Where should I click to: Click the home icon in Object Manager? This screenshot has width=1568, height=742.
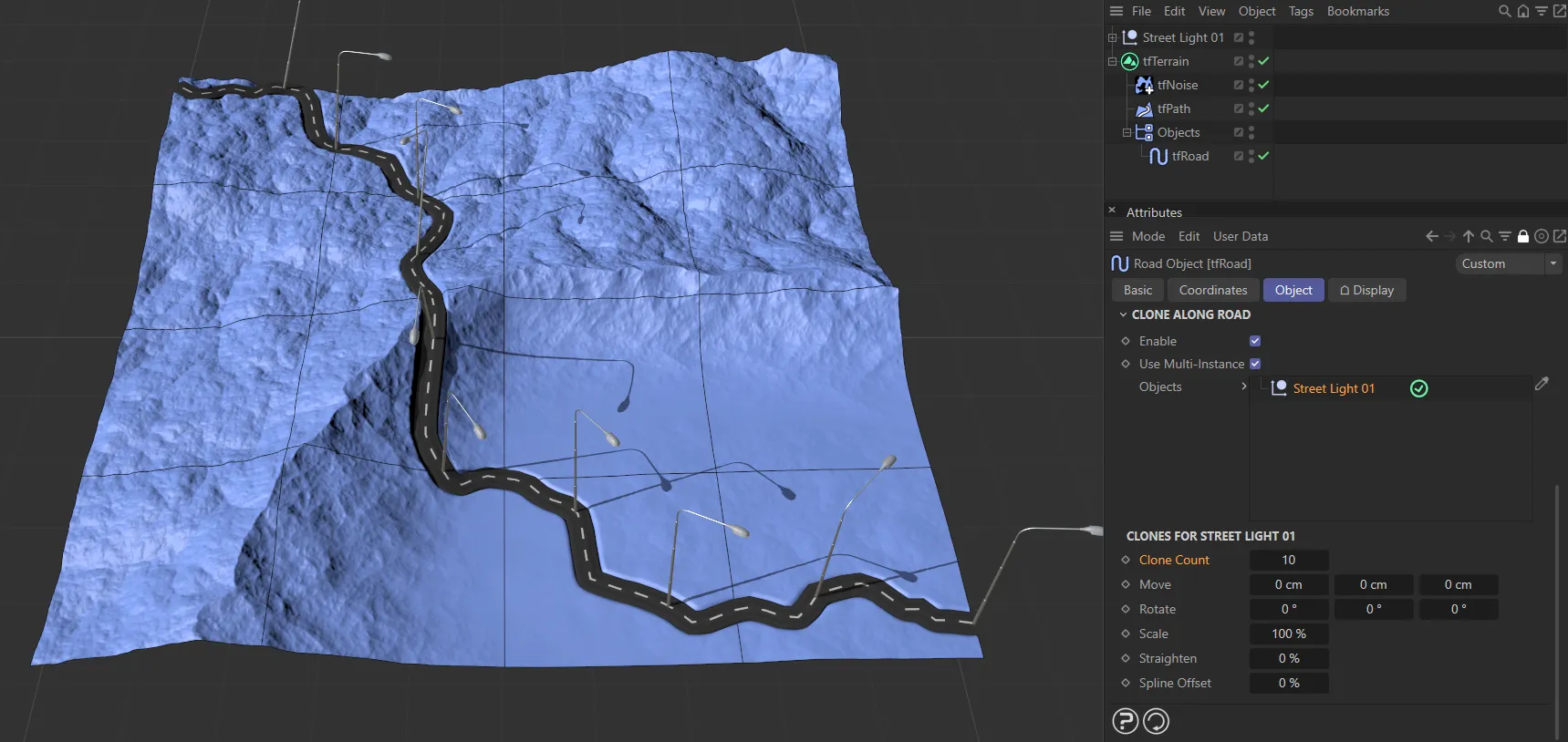(1522, 11)
